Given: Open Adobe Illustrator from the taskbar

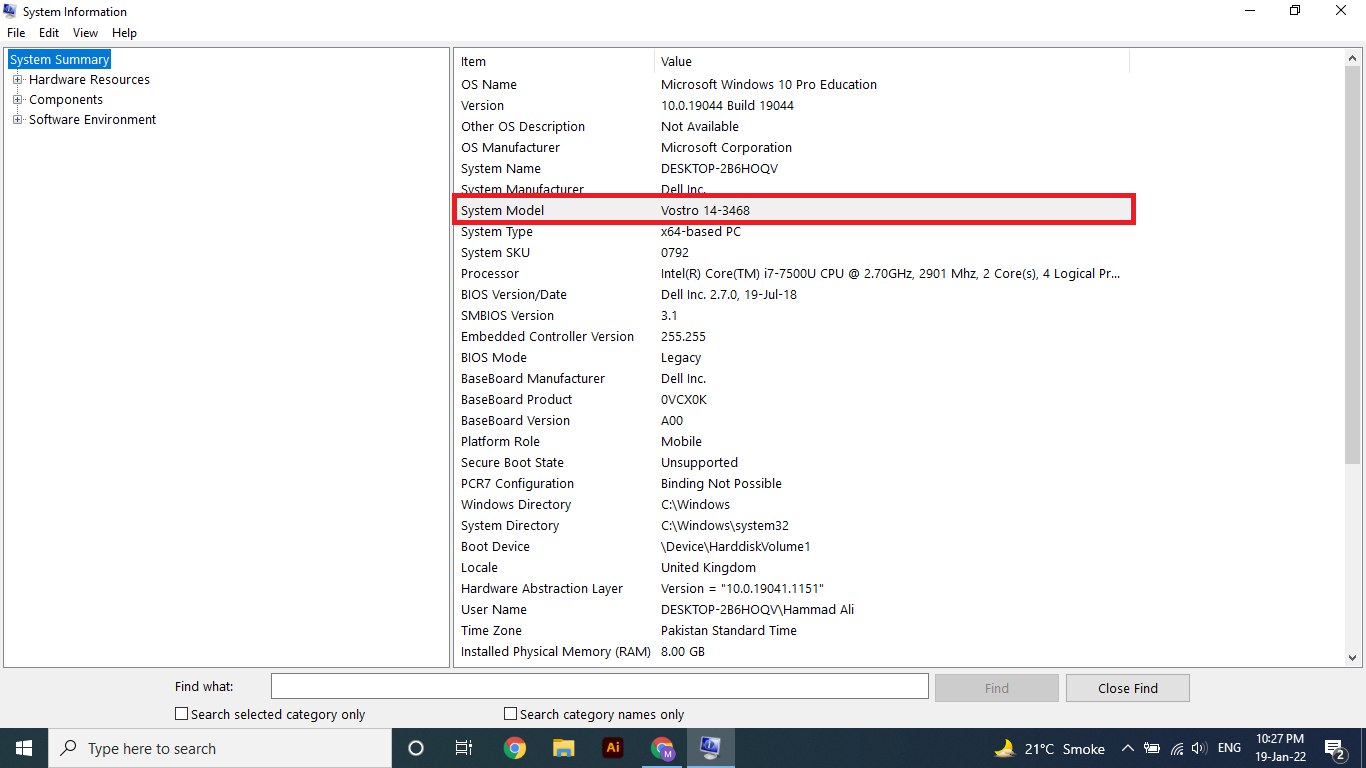Looking at the screenshot, I should pos(613,748).
